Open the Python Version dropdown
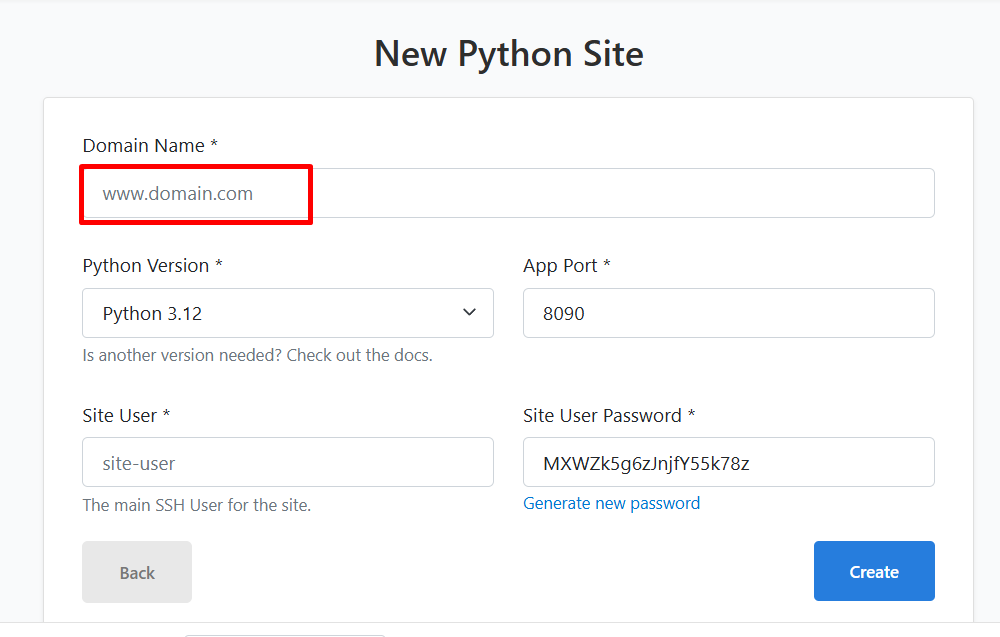This screenshot has width=1000, height=637. coord(288,313)
